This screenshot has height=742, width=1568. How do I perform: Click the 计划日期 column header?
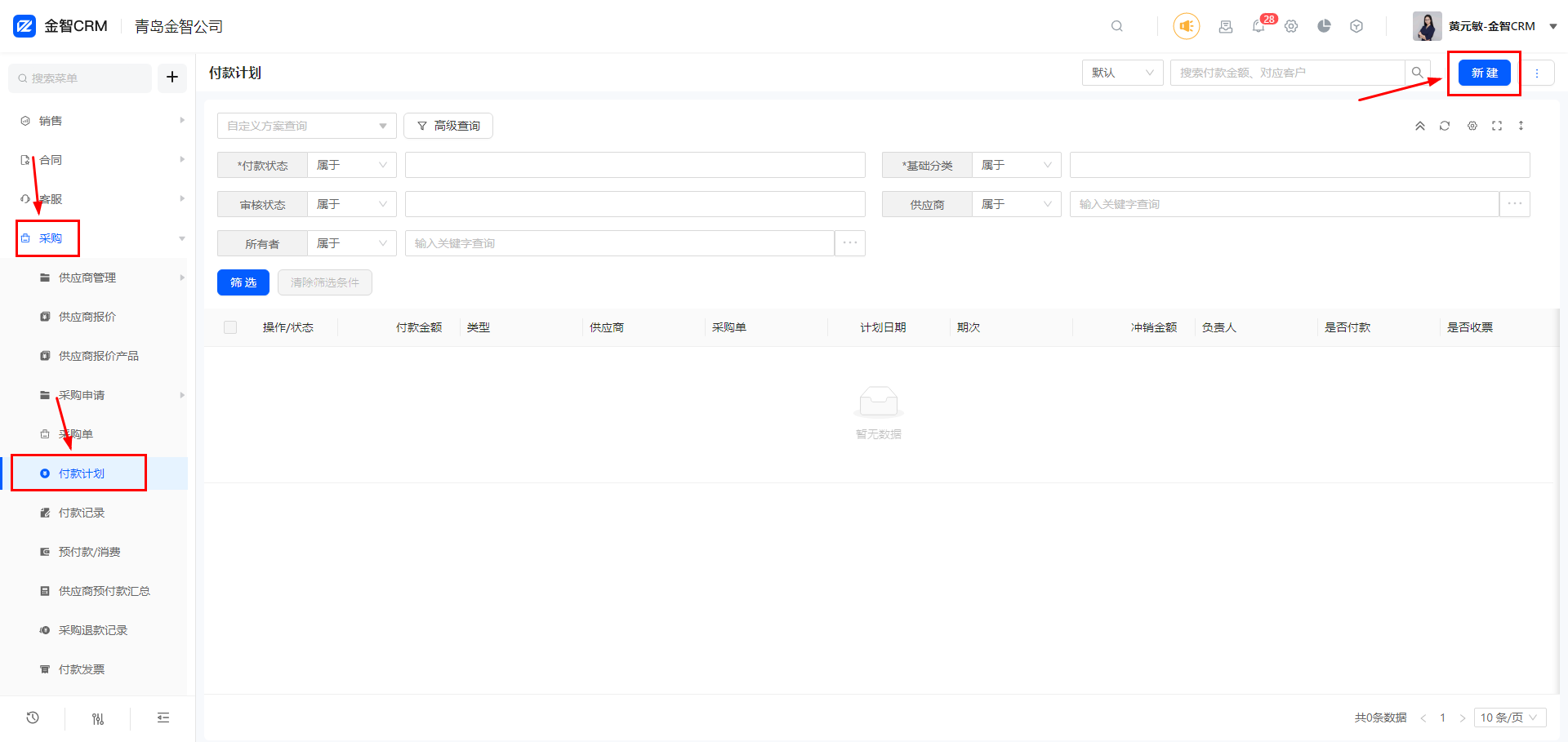coord(883,327)
